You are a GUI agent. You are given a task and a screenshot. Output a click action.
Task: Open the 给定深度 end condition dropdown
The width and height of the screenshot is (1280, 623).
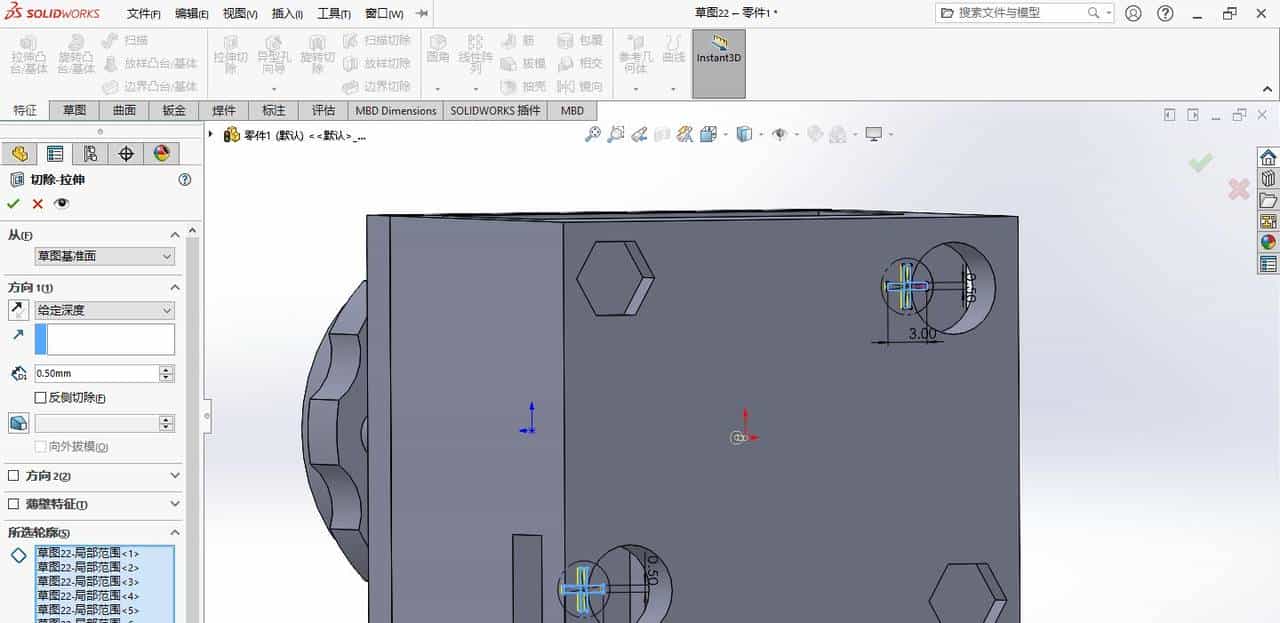[104, 310]
